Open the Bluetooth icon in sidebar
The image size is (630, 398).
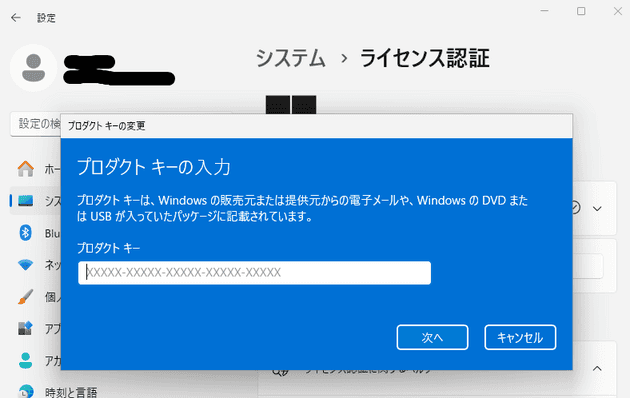26,233
